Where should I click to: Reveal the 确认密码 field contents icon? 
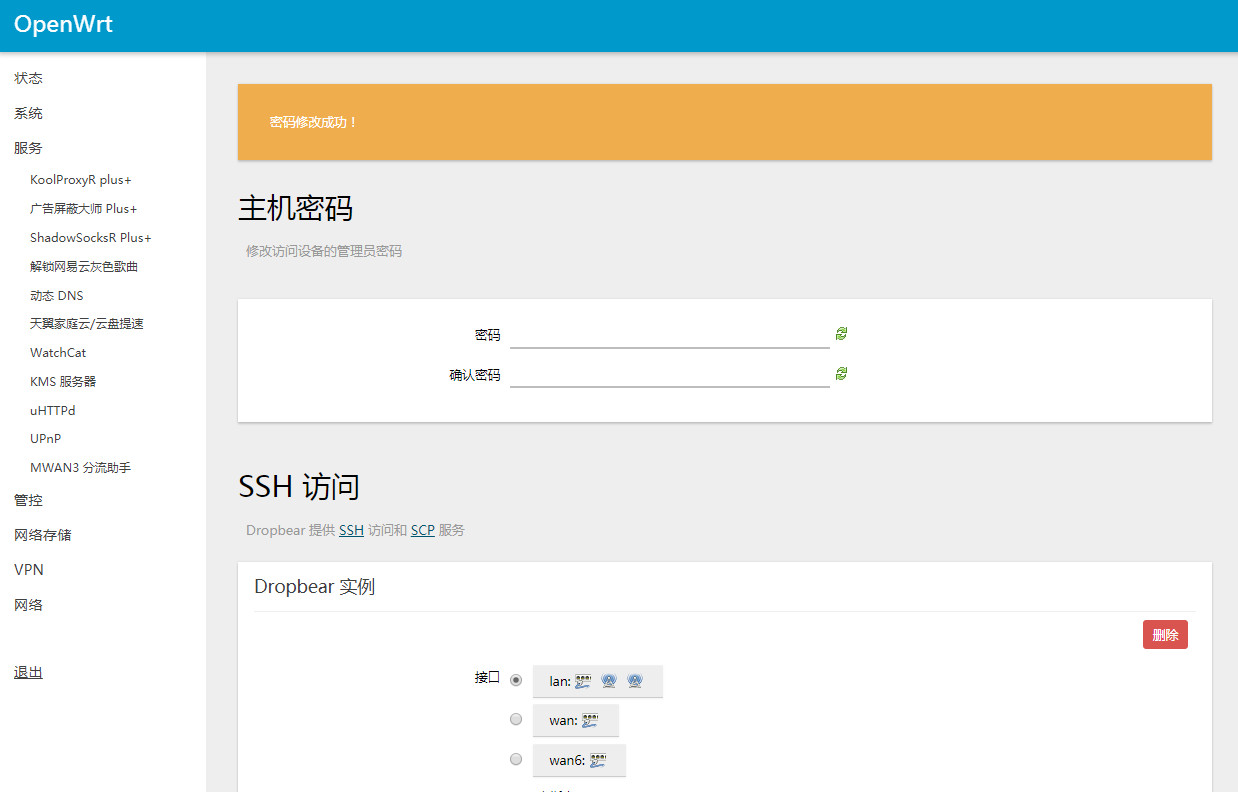pos(841,374)
